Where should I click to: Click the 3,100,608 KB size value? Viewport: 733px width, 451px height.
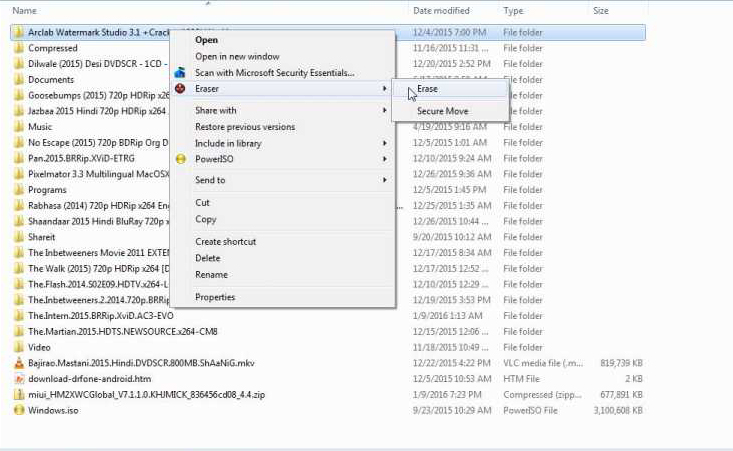[x=618, y=410]
